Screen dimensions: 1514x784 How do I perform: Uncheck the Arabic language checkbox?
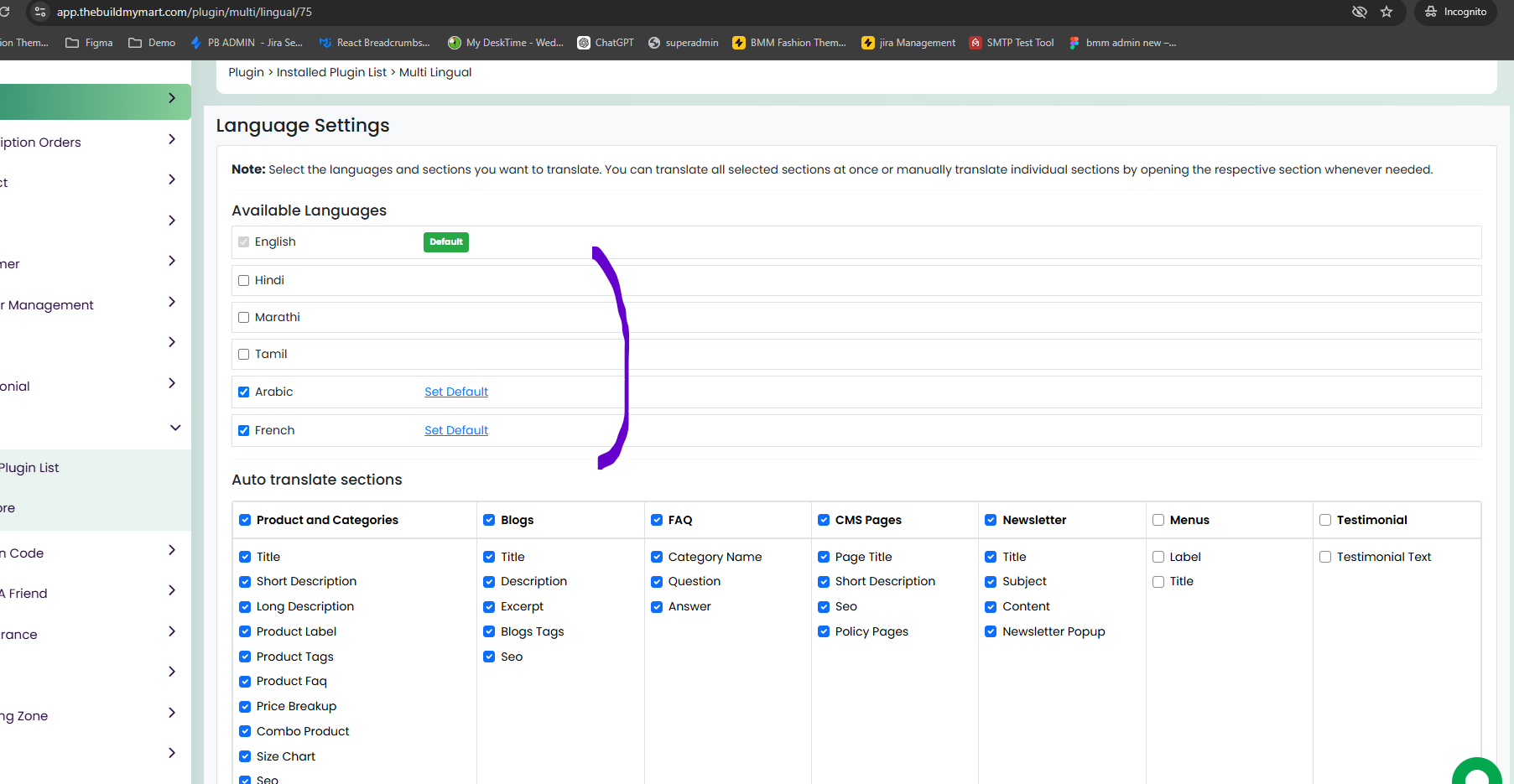pos(243,392)
